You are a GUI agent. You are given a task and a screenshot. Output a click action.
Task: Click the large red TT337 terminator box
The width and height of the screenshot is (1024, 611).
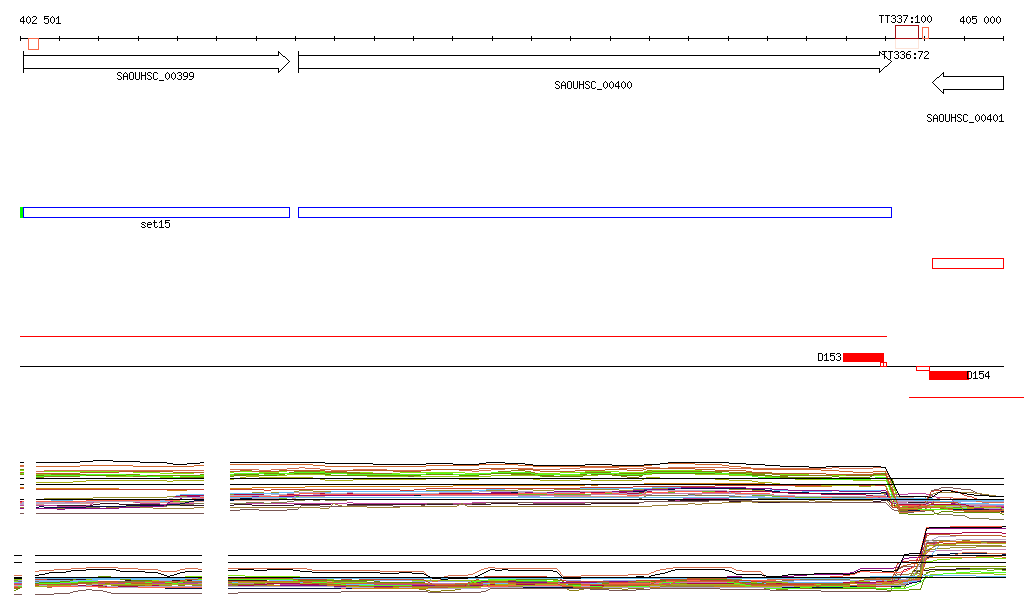(x=906, y=33)
